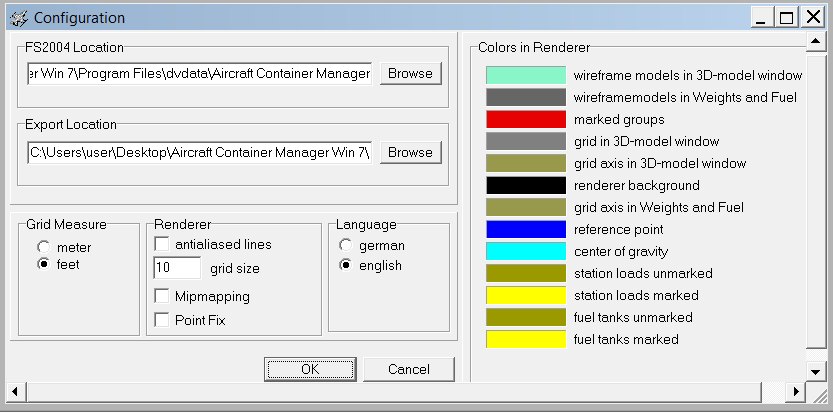Tick the Point Fix checkbox
Image resolution: width=833 pixels, height=413 pixels.
click(162, 320)
